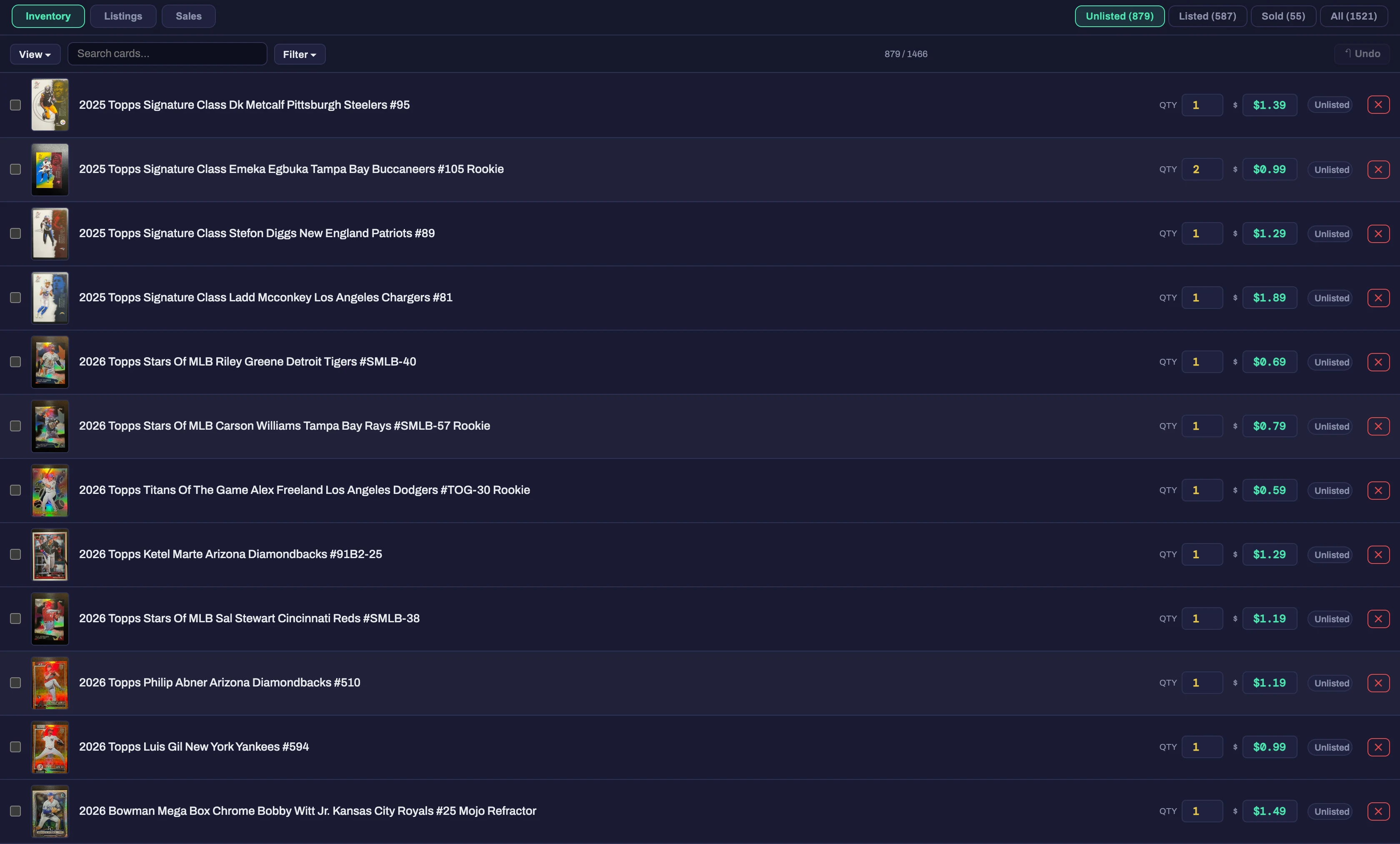Select the Dk Metcalf card checkbox
This screenshot has width=1400, height=844.
pos(15,105)
